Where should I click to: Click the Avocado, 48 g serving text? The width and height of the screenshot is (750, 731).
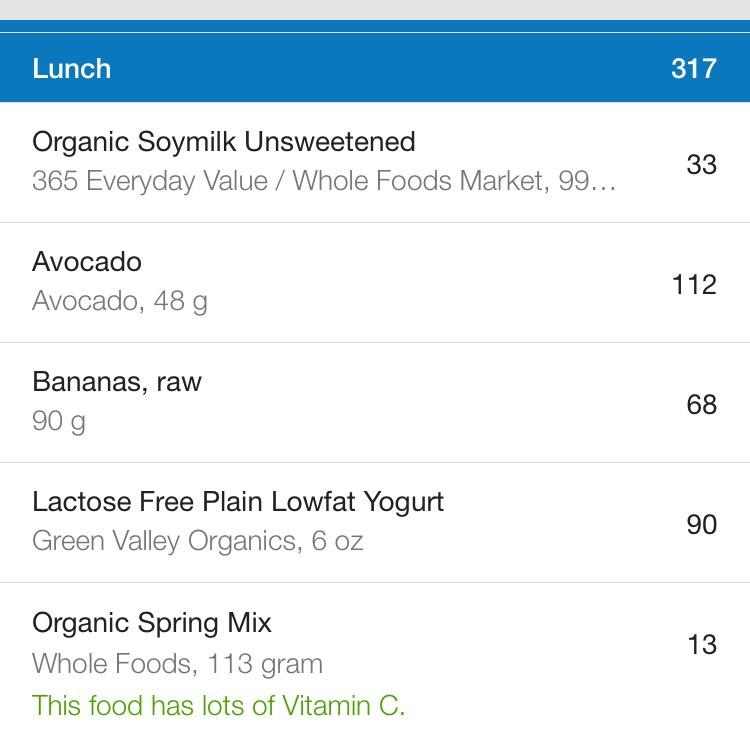(x=120, y=301)
